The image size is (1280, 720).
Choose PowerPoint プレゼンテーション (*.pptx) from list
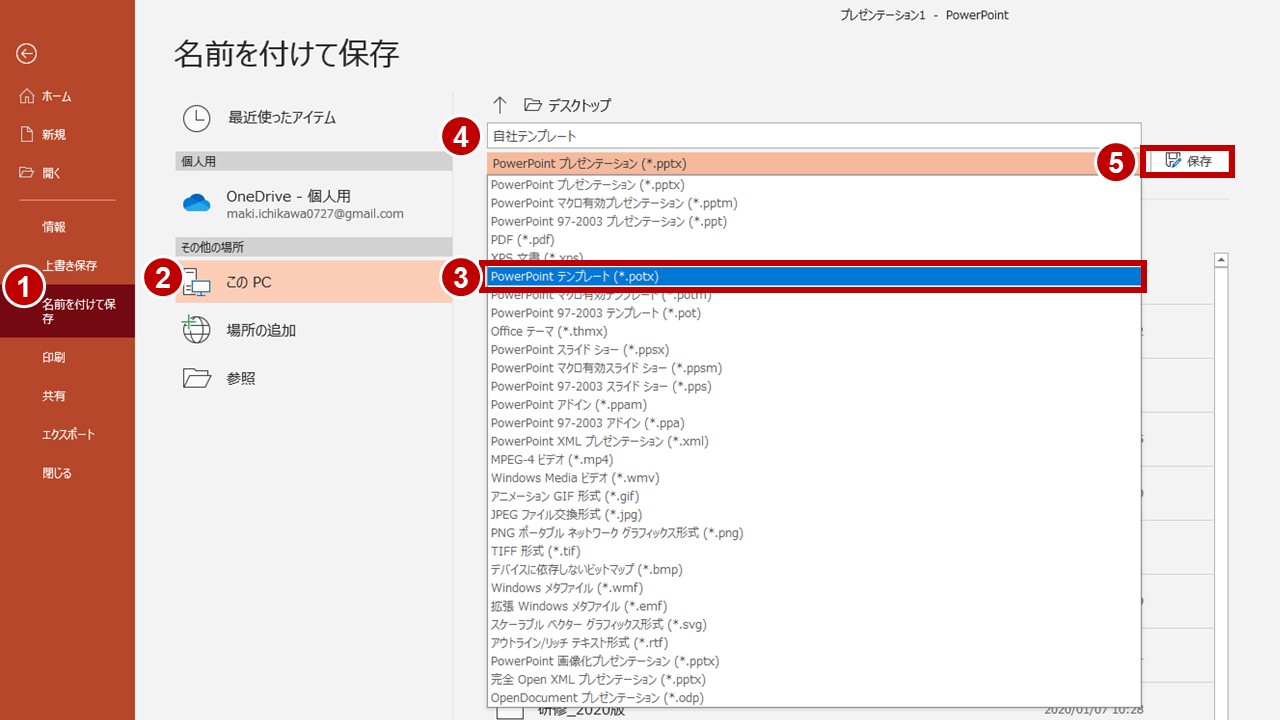pos(814,185)
